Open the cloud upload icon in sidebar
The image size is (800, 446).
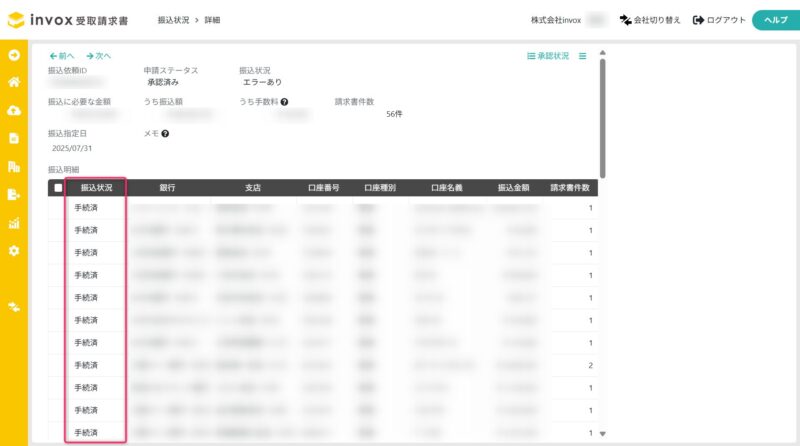[14, 110]
